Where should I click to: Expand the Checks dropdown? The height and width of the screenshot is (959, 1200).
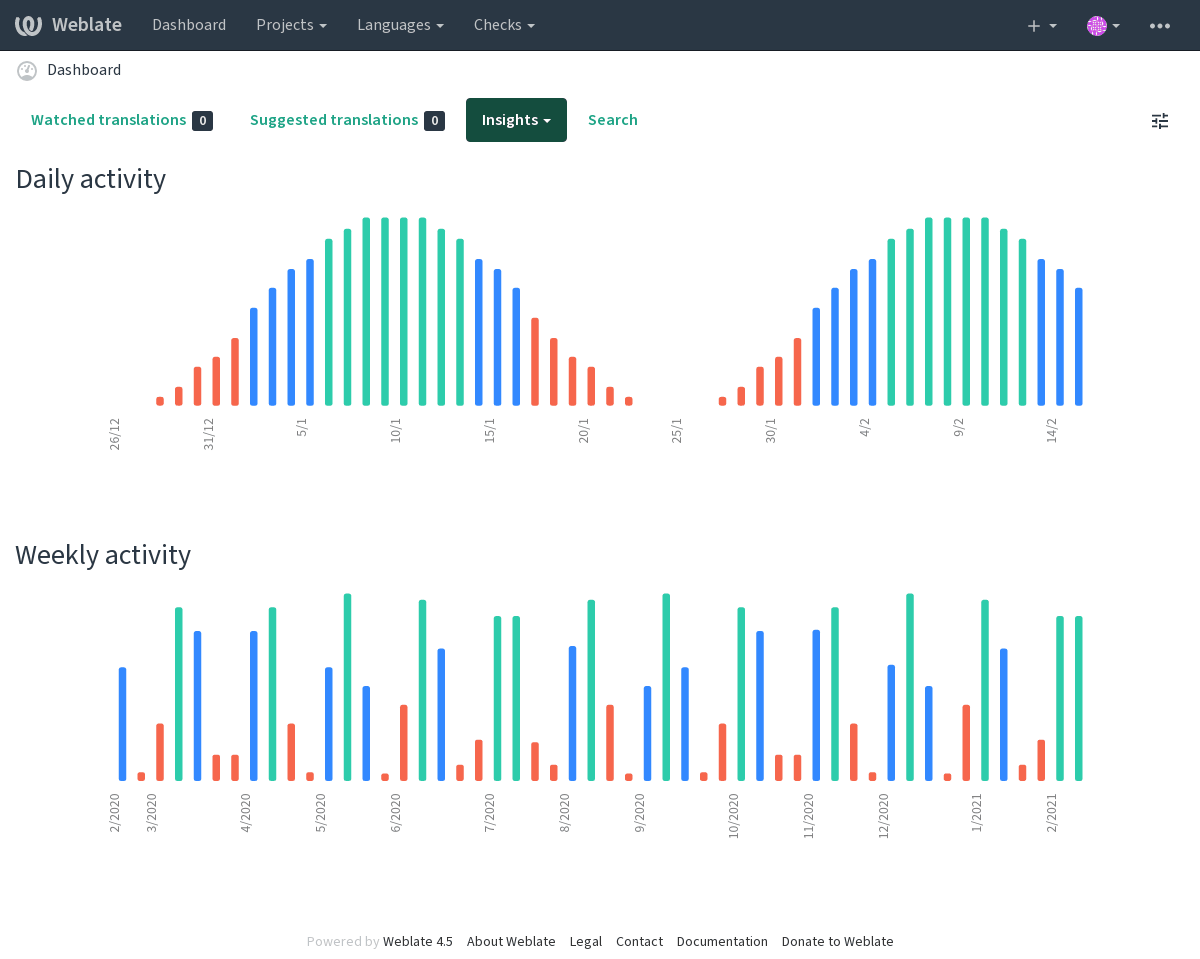click(504, 25)
